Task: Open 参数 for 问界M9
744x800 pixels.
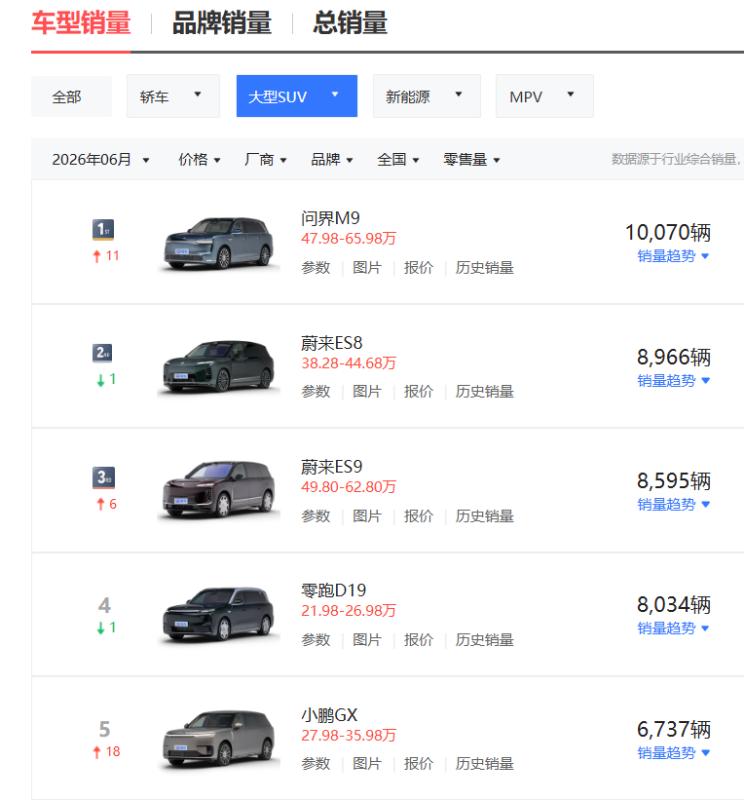Action: [x=316, y=267]
